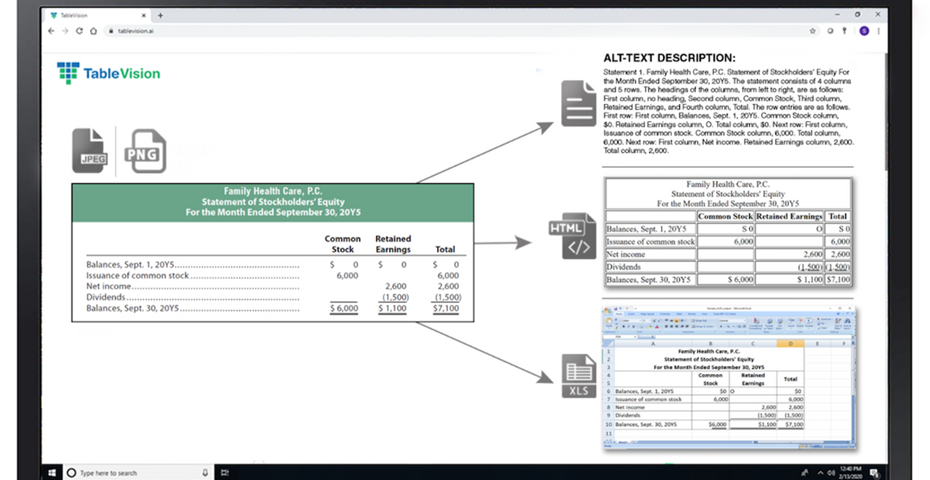Click HTML table row Dividends
Viewport: 930px width, 480px height.
pyautogui.click(x=728, y=266)
